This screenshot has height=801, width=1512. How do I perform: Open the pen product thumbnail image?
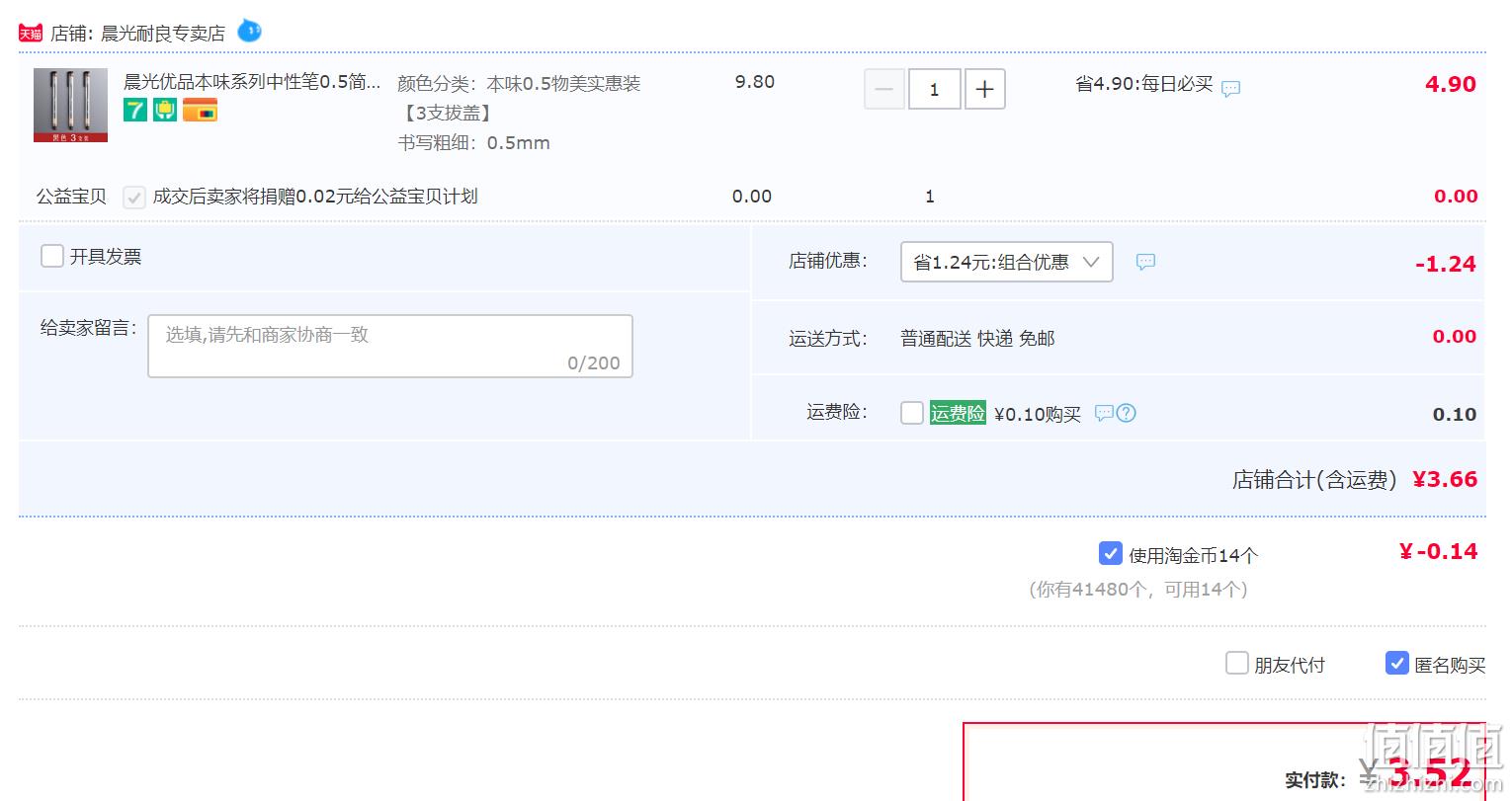tap(70, 106)
